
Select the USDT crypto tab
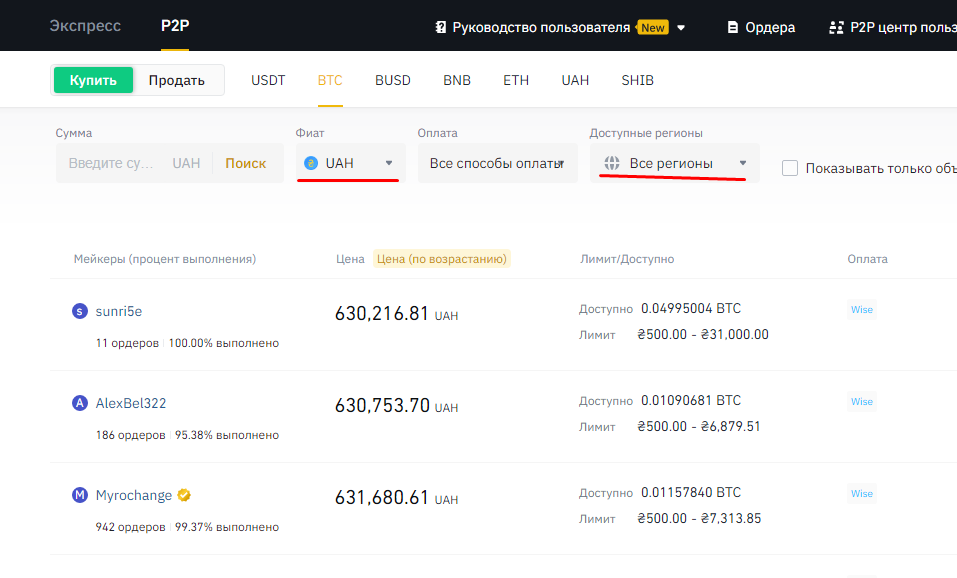pyautogui.click(x=268, y=80)
